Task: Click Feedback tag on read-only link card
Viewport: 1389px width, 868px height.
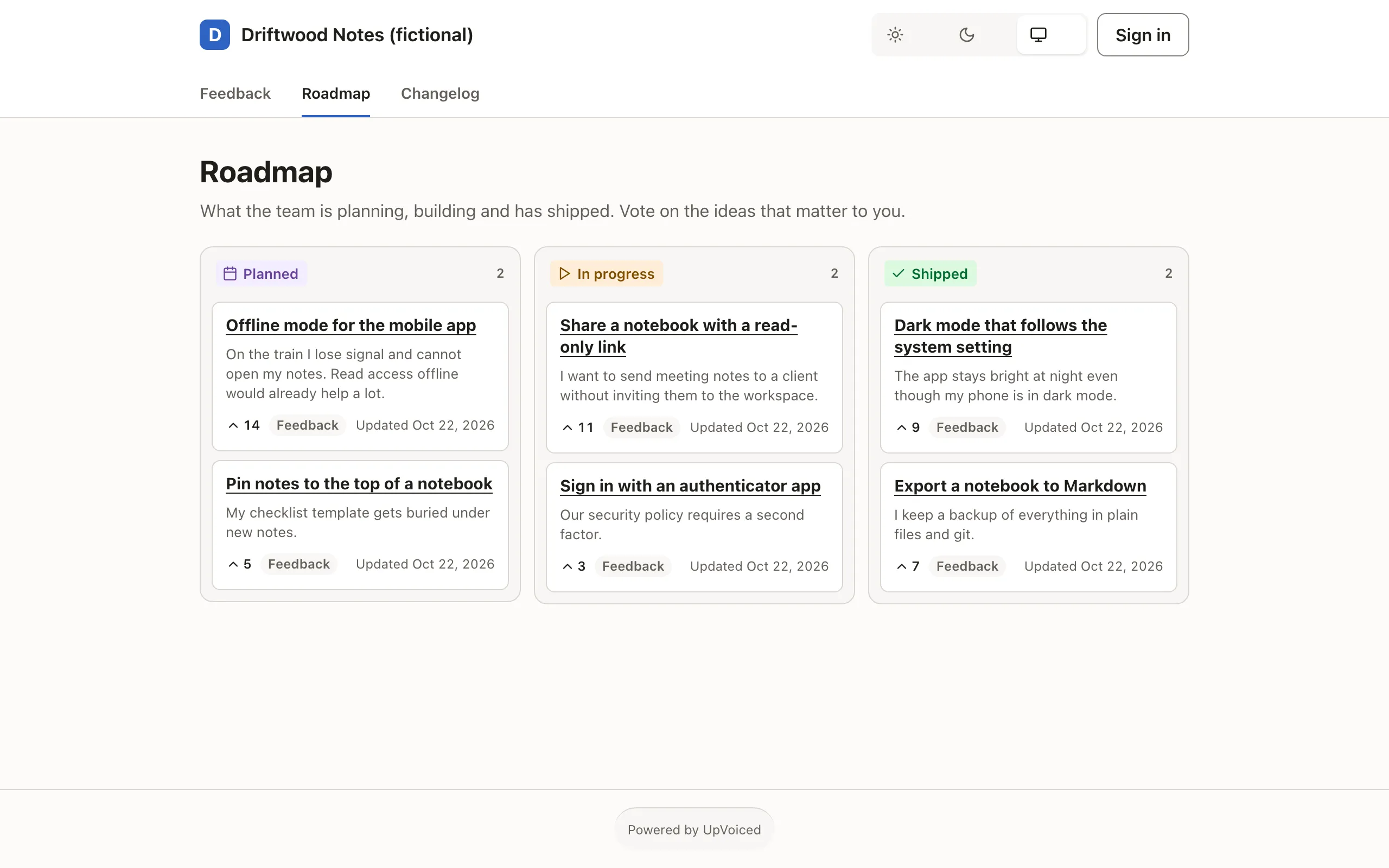Action: point(641,427)
